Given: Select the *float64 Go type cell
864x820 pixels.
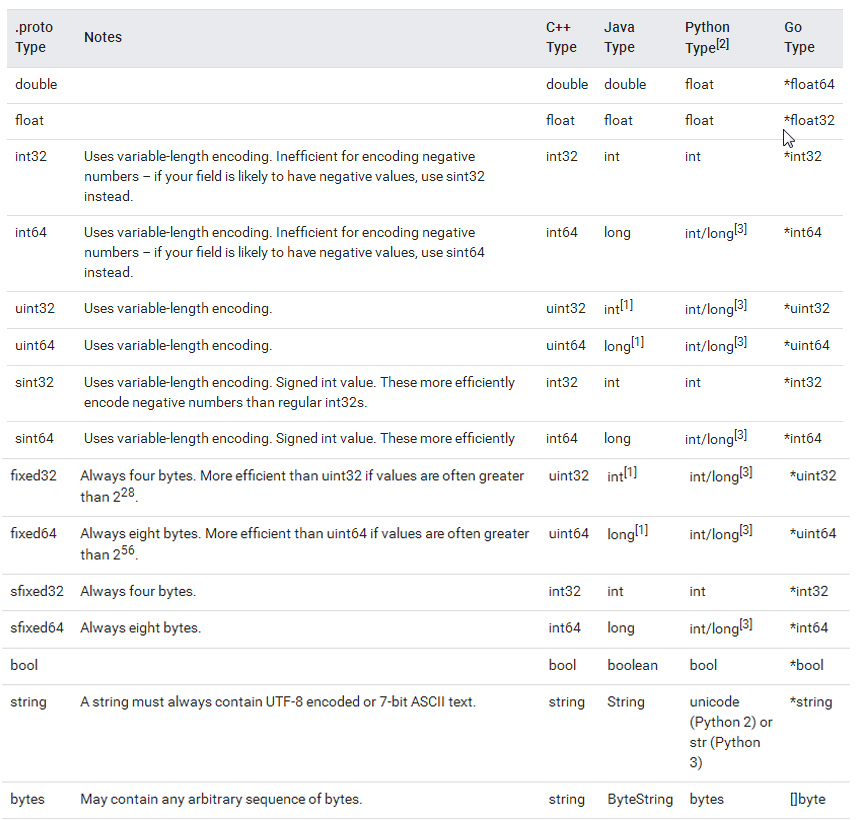Looking at the screenshot, I should pyautogui.click(x=809, y=84).
